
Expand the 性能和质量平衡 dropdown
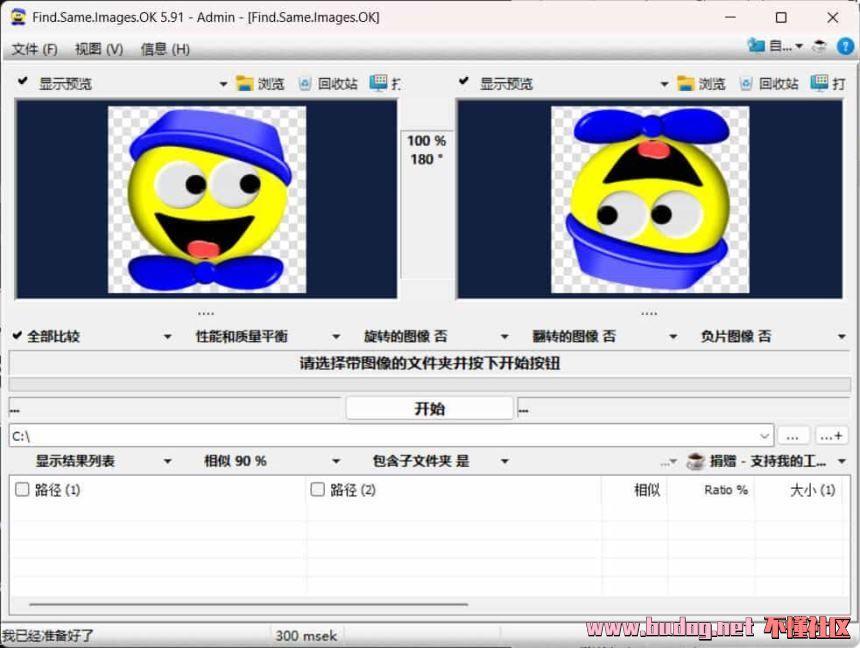tap(337, 337)
